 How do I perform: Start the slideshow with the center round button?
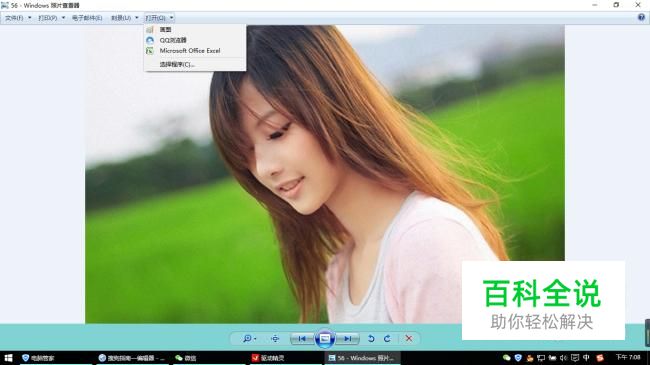pos(325,339)
